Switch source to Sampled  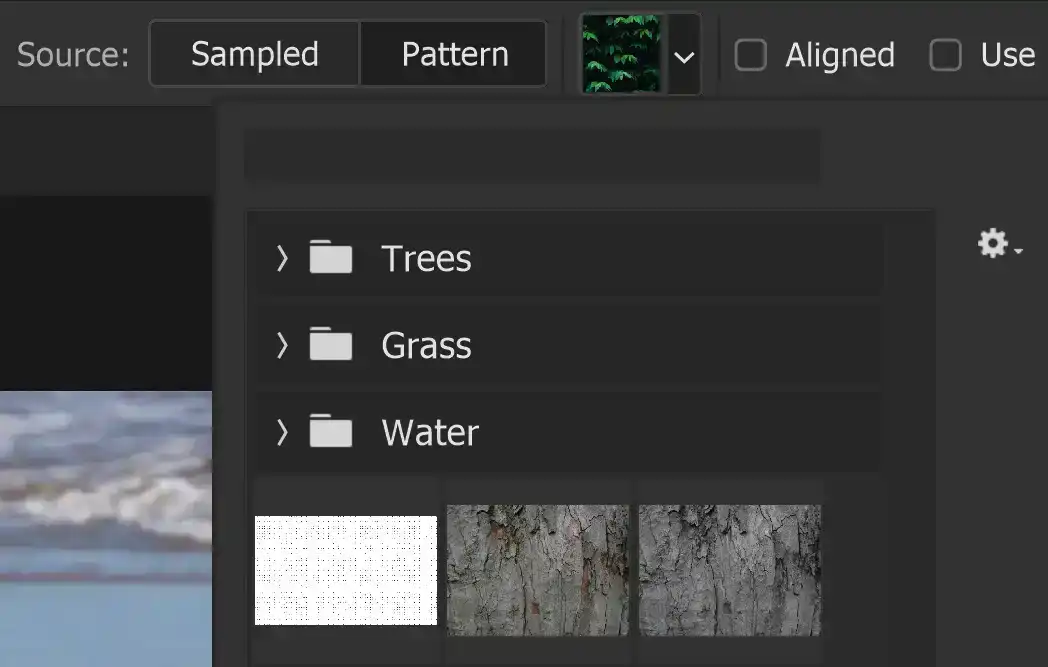click(253, 53)
